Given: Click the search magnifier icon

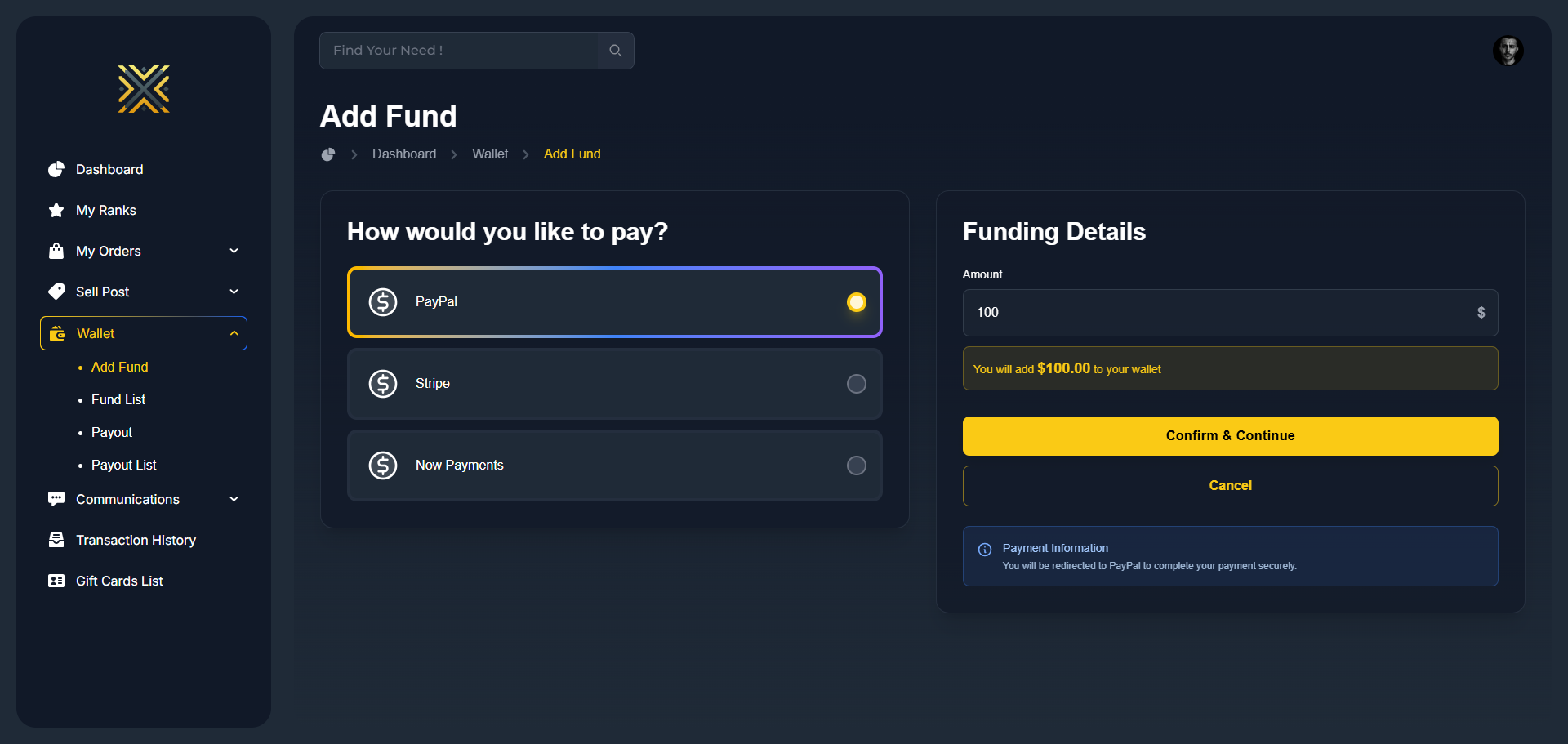Looking at the screenshot, I should [616, 51].
